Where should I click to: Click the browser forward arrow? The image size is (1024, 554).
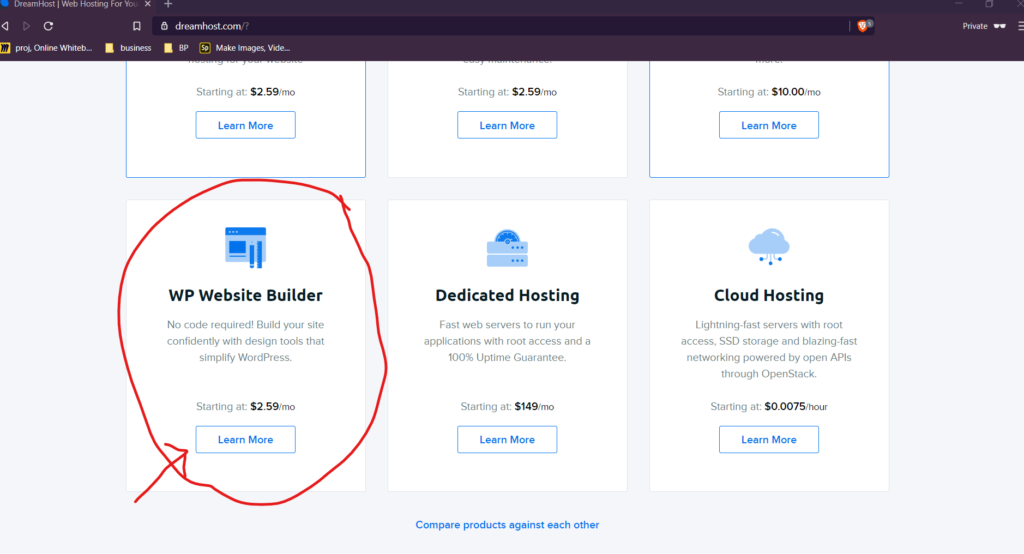pos(27,26)
